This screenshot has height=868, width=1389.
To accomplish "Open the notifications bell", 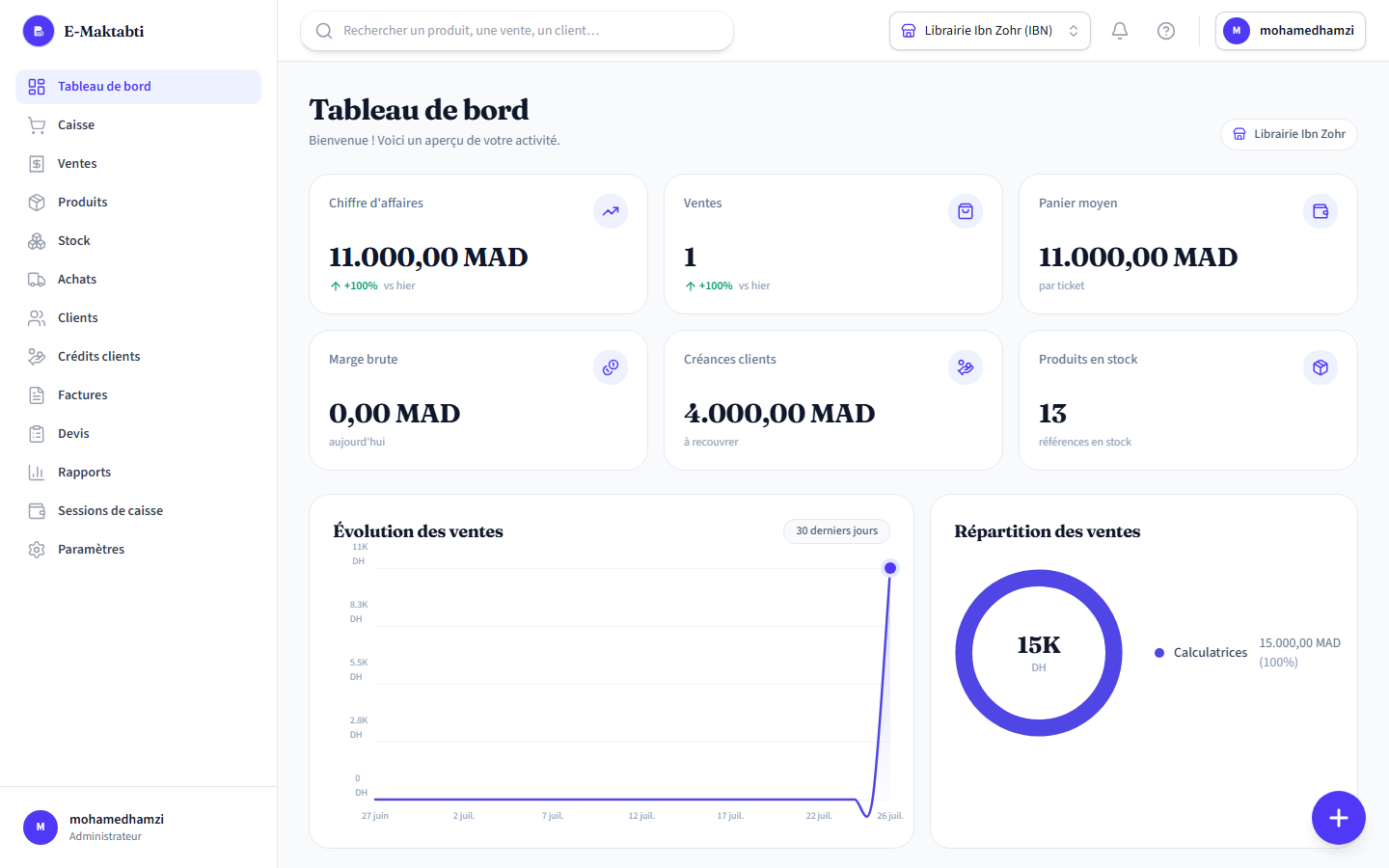I will click(1120, 31).
